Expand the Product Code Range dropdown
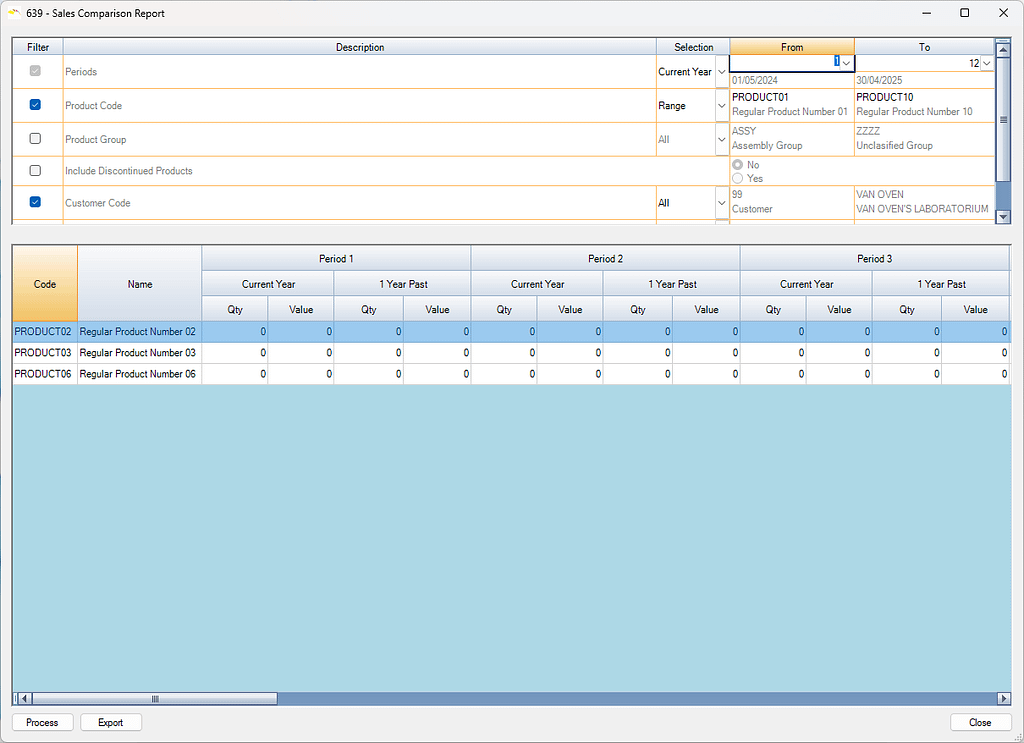Viewport: 1024px width, 743px height. coord(722,105)
